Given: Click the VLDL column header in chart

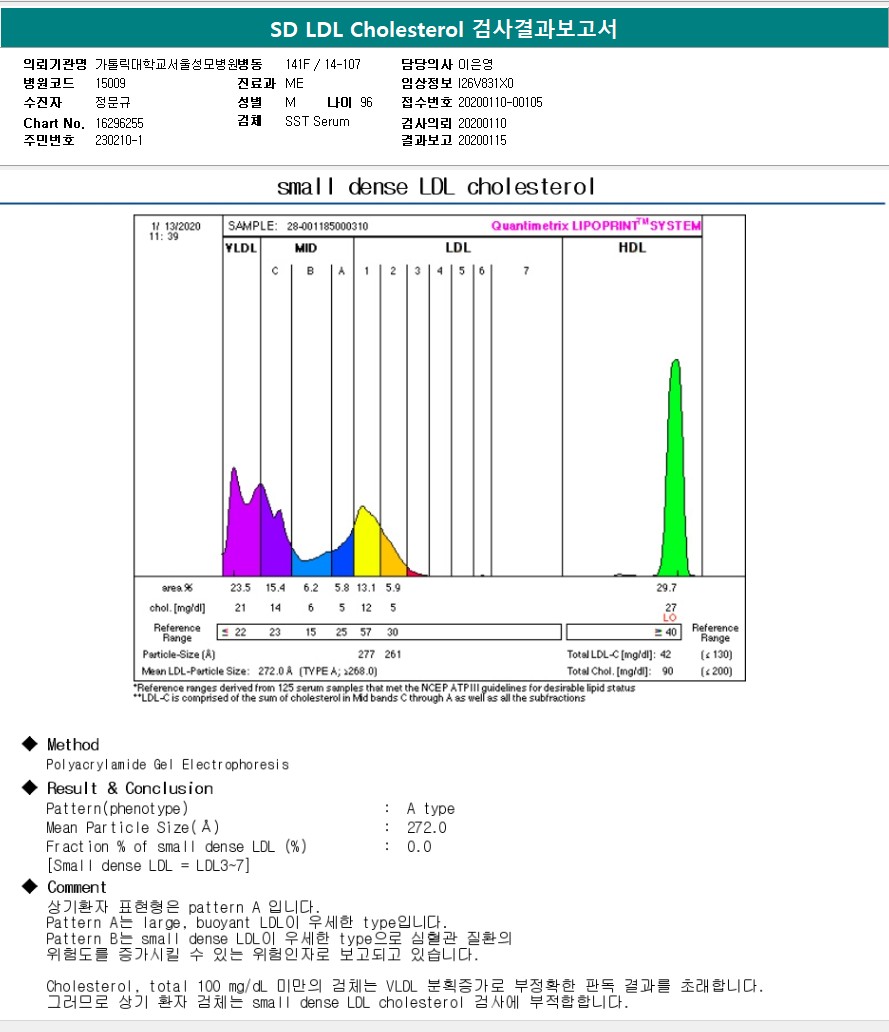Looking at the screenshot, I should point(241,247).
